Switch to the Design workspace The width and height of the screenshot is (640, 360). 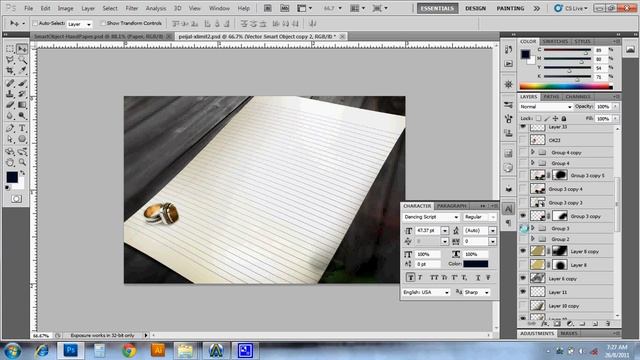coord(476,8)
